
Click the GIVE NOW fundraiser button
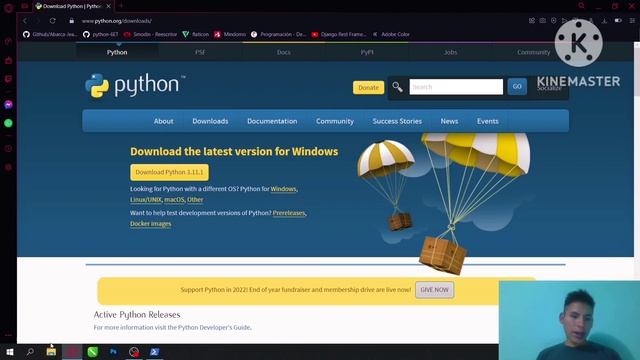[434, 290]
